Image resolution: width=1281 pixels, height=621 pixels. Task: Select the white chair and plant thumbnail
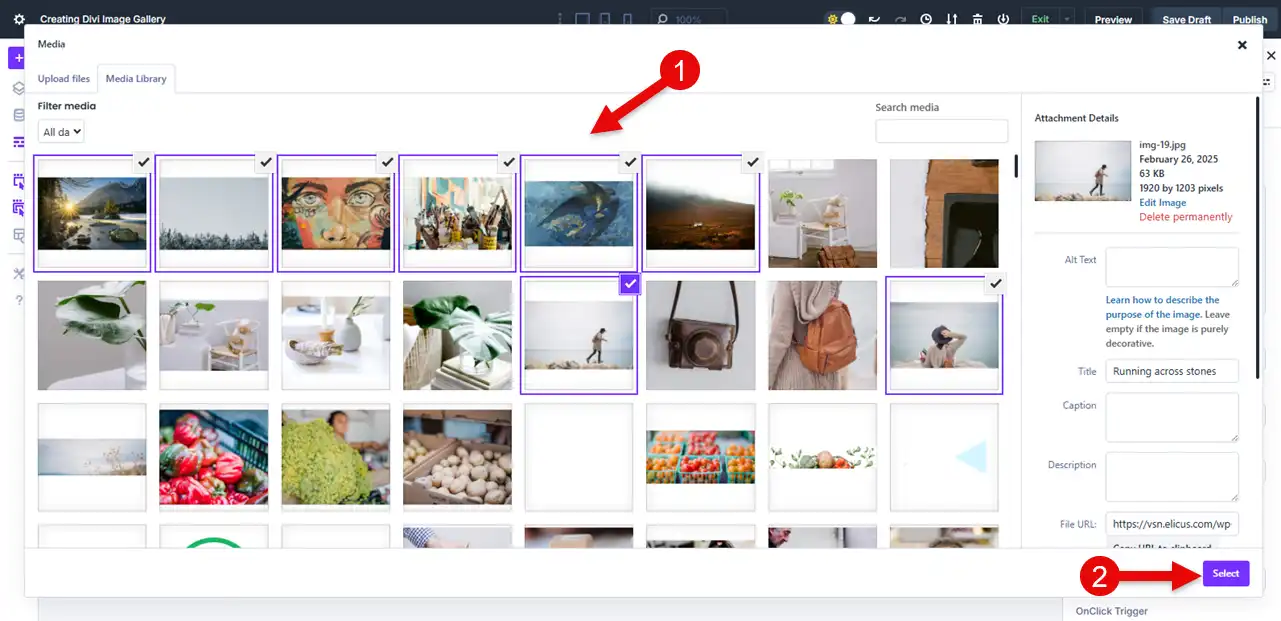click(822, 213)
